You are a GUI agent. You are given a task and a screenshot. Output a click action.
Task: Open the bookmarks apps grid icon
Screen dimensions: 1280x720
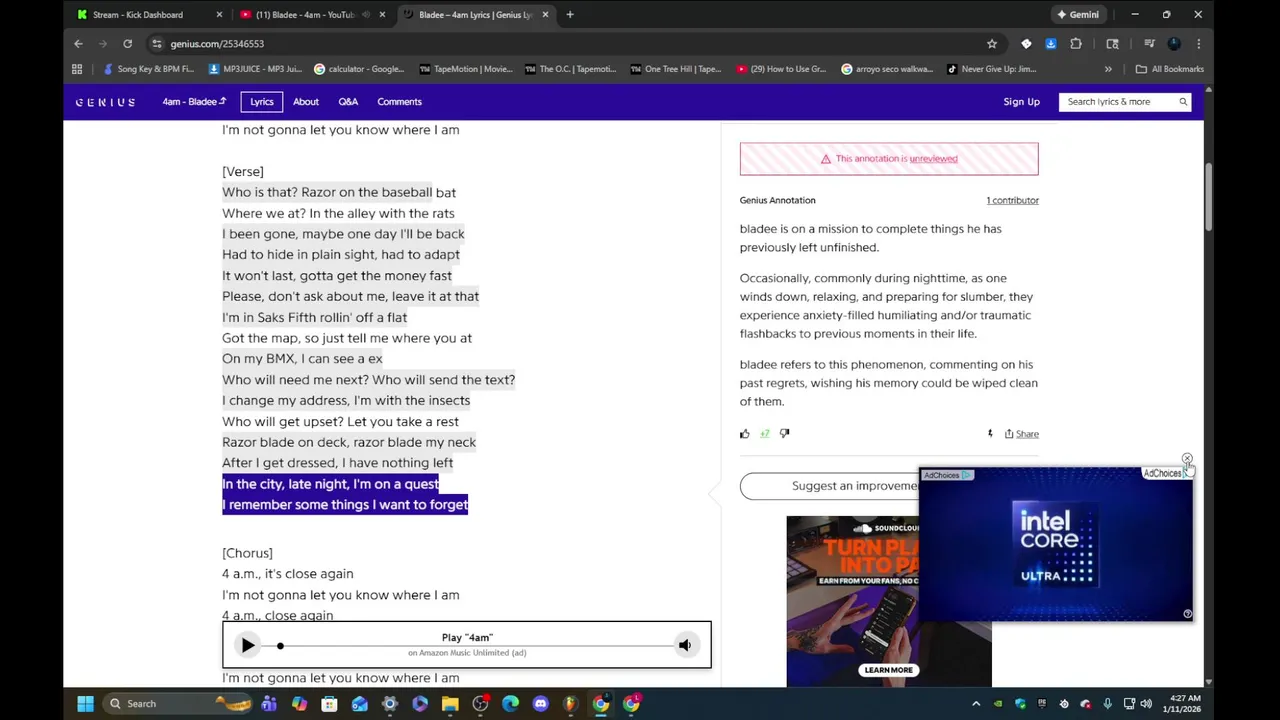coord(77,69)
